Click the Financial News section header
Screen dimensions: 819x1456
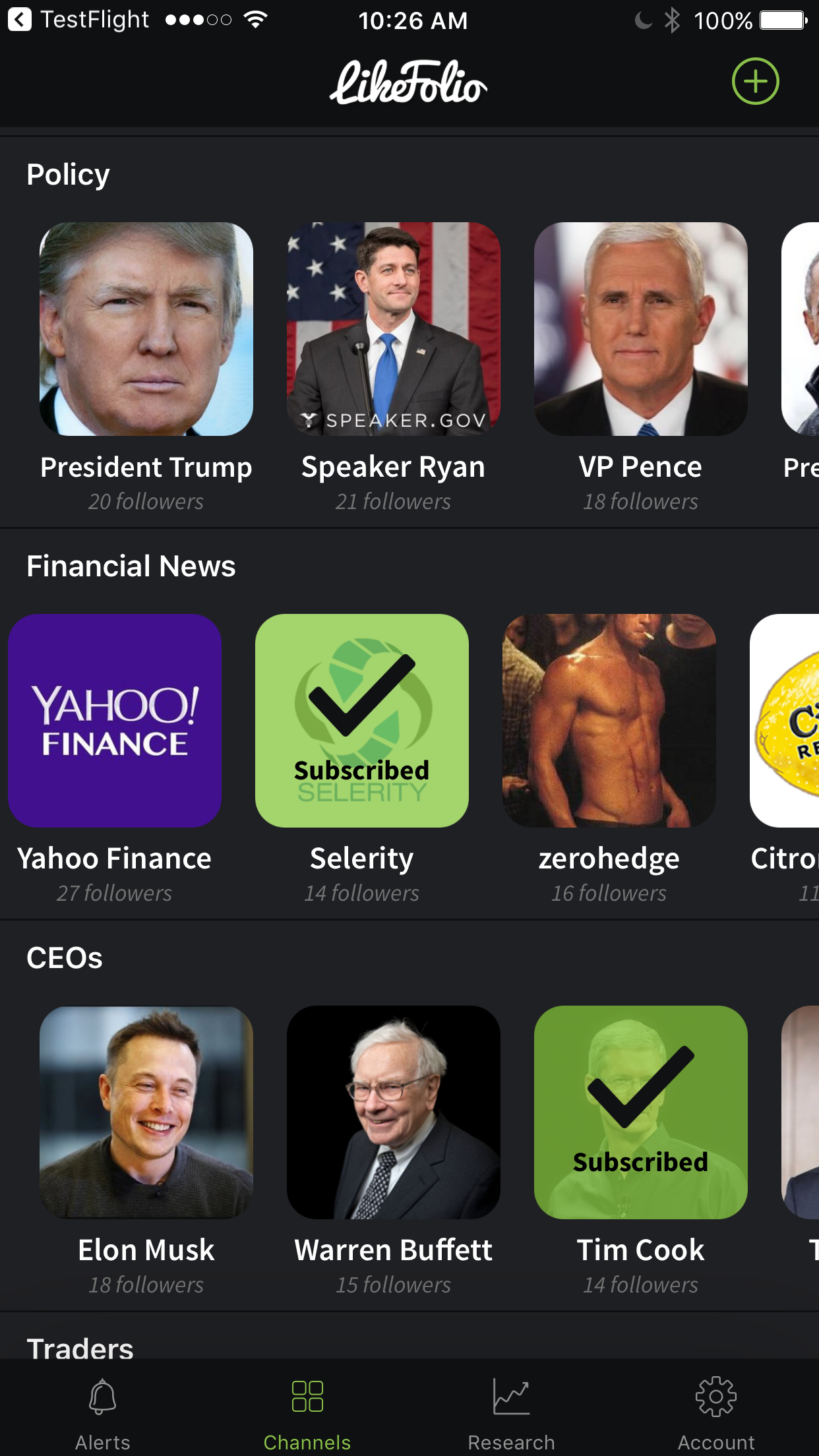tap(131, 566)
